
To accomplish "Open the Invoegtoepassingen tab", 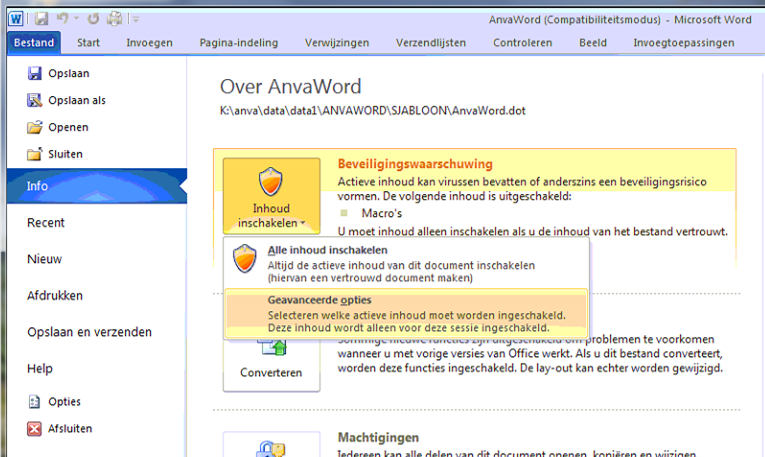I will click(x=684, y=43).
